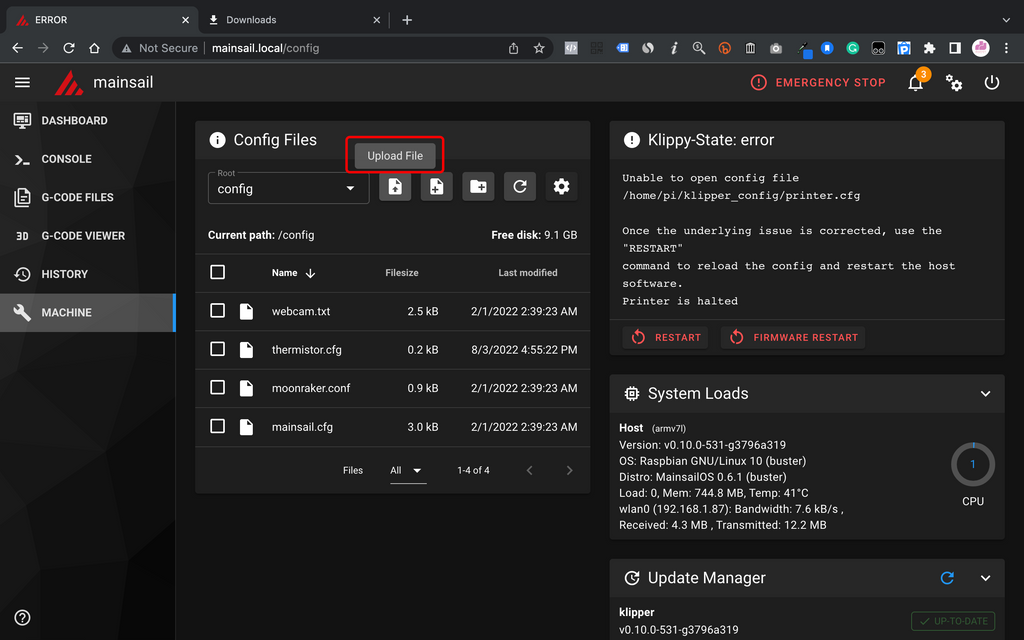Open the tab search chevron
Screen dimensions: 1024x640
coord(1006,20)
